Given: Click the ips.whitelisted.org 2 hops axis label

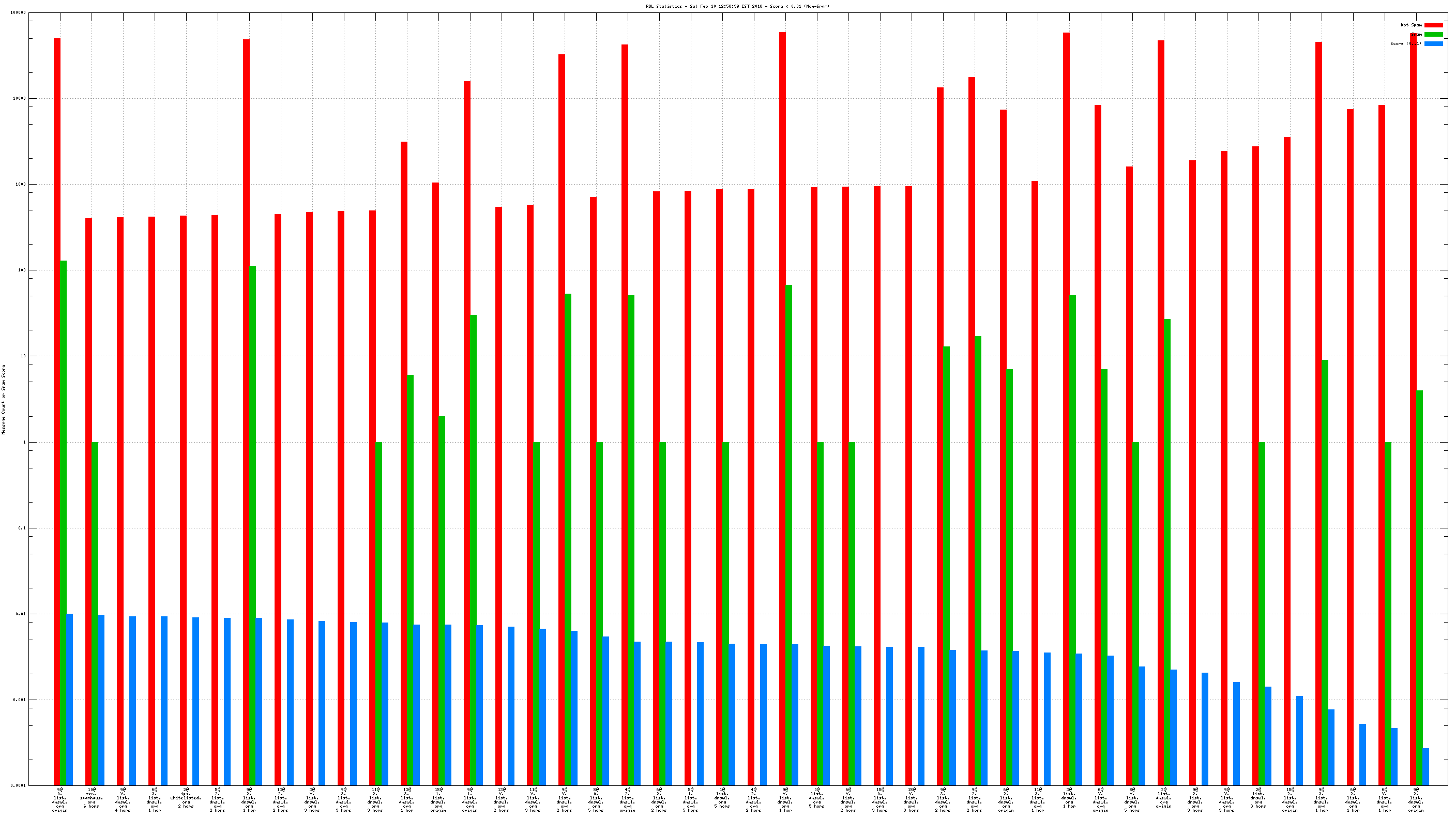Looking at the screenshot, I should click(186, 797).
